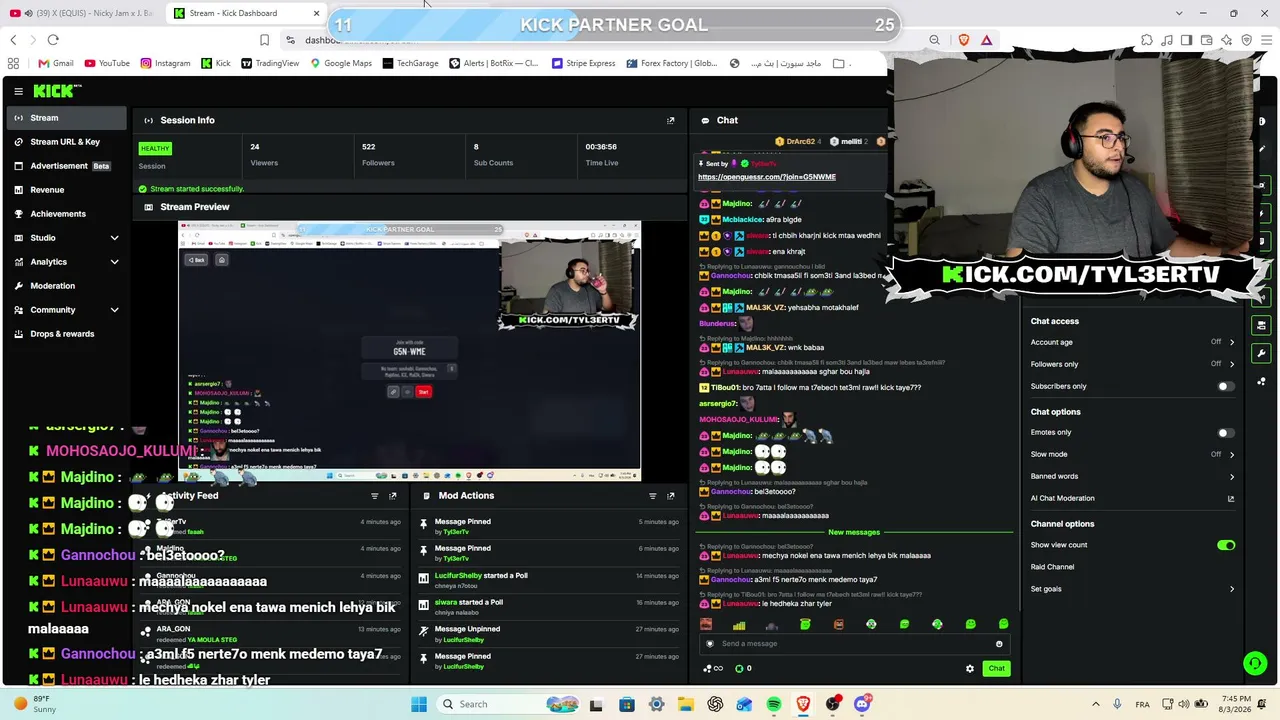This screenshot has height=720, width=1280.
Task: Open the pinned openguessr link
Action: (x=767, y=177)
